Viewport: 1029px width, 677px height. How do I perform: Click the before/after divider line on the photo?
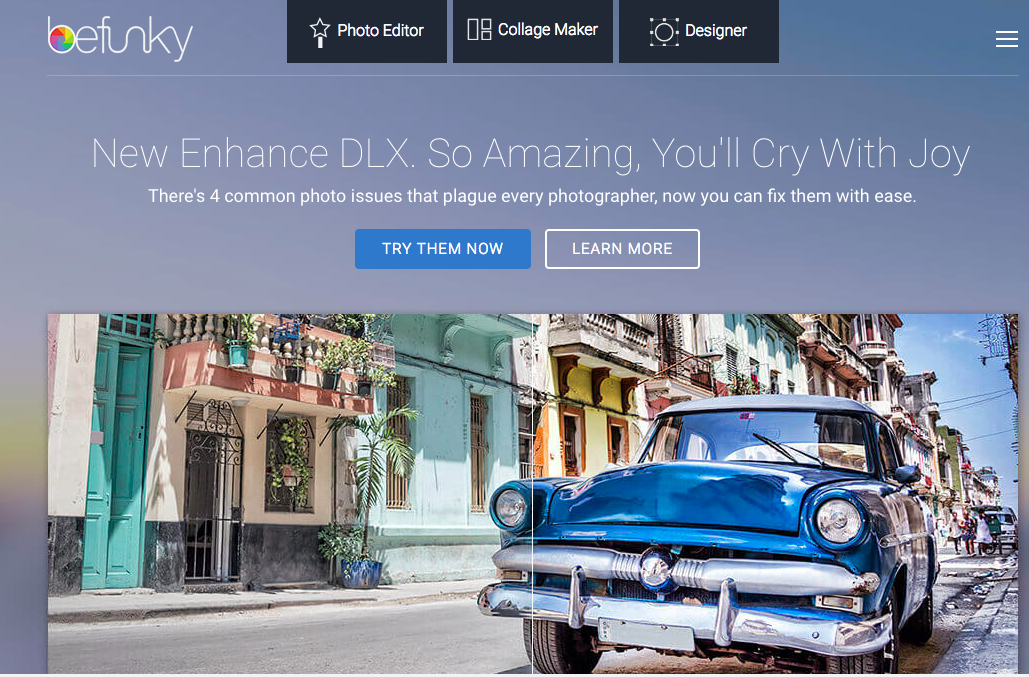coord(532,493)
